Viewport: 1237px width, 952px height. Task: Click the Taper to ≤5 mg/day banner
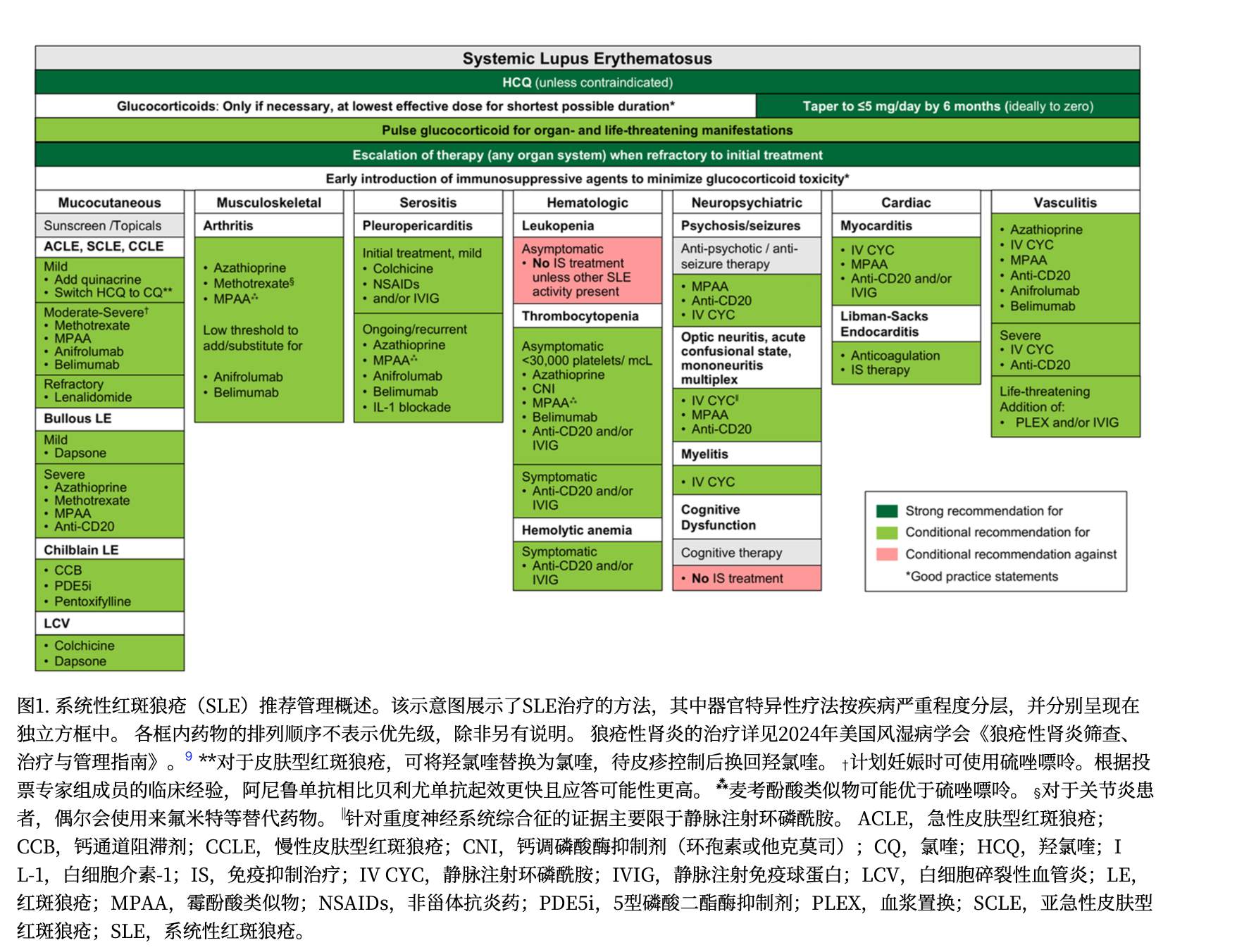(x=947, y=106)
